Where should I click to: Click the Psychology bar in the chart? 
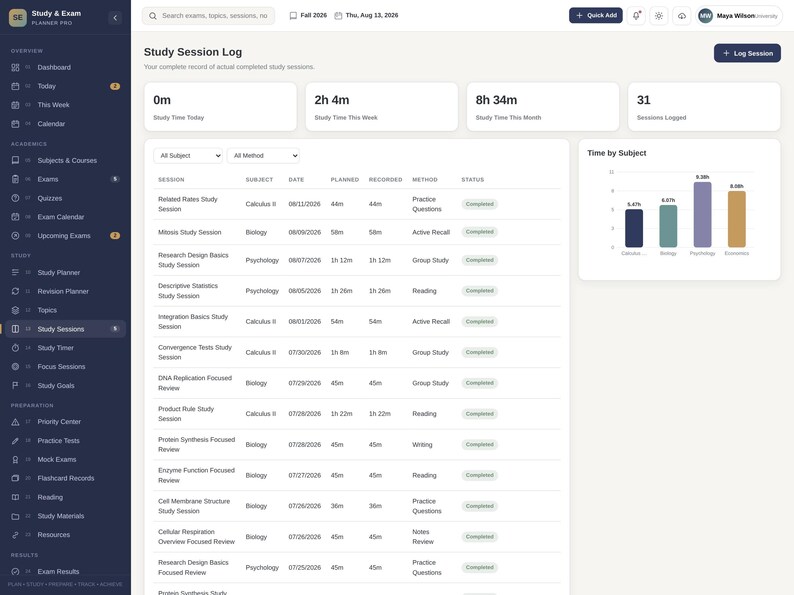click(x=702, y=215)
